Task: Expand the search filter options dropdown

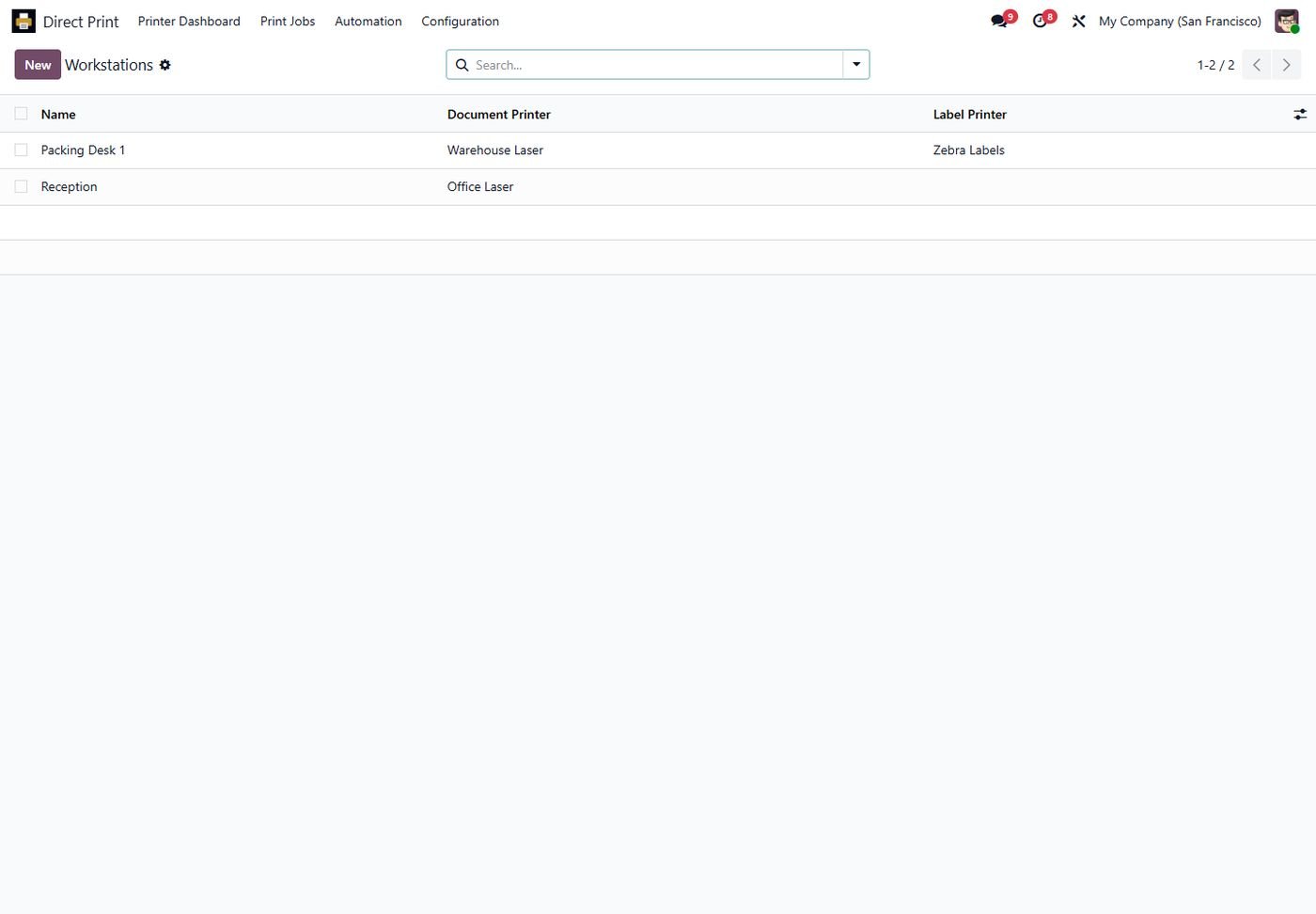Action: click(856, 65)
